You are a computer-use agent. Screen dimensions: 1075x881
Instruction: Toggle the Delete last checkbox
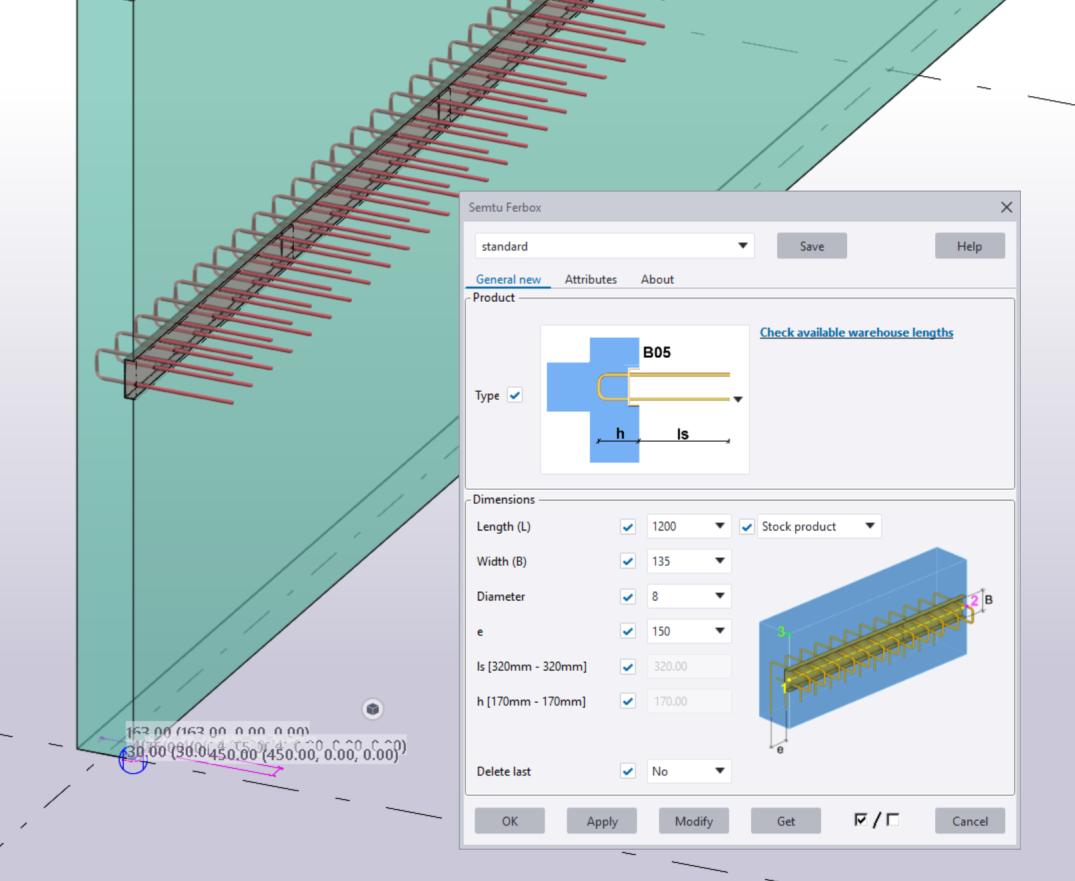628,772
